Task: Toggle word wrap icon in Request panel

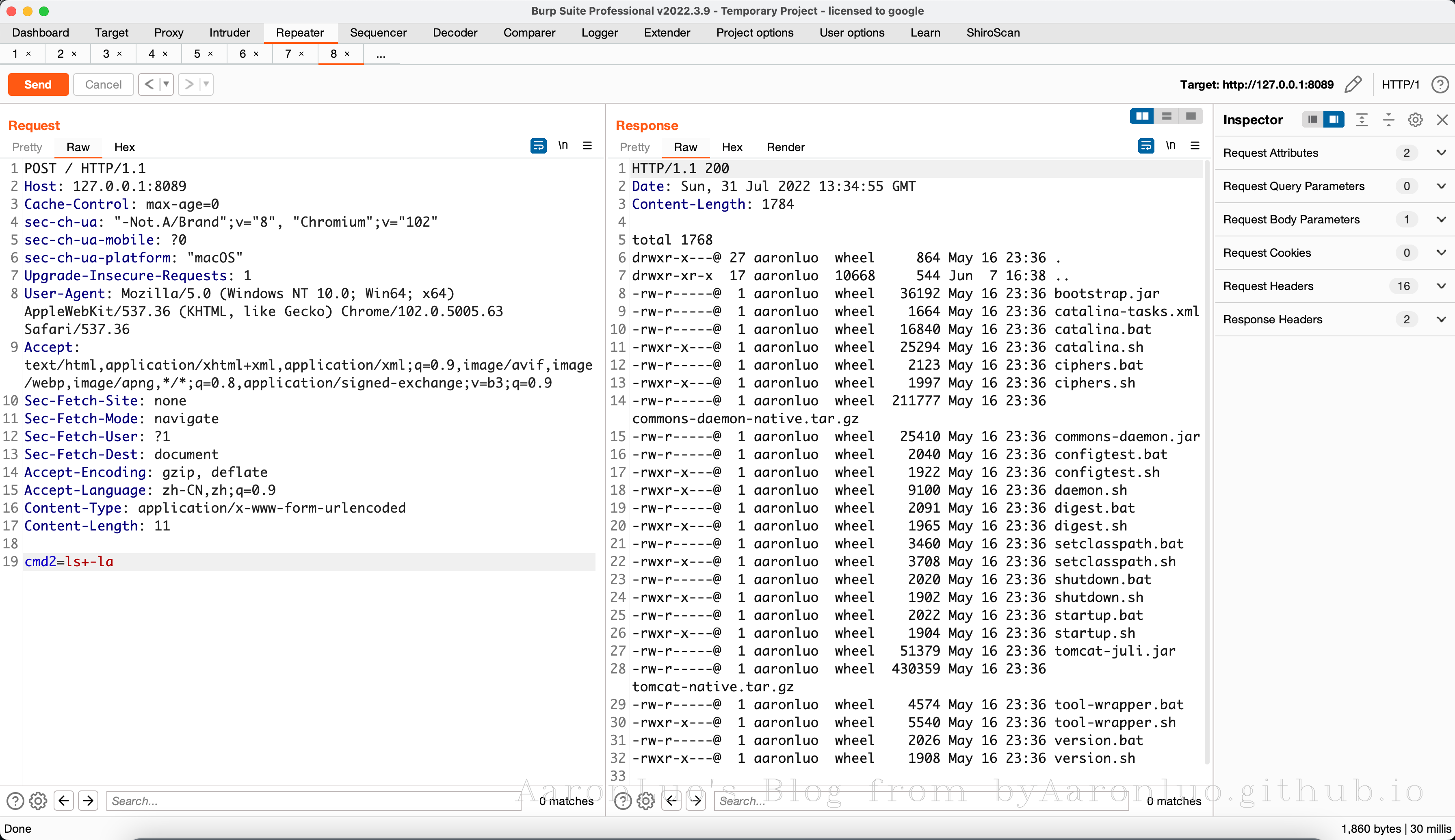Action: 538,146
